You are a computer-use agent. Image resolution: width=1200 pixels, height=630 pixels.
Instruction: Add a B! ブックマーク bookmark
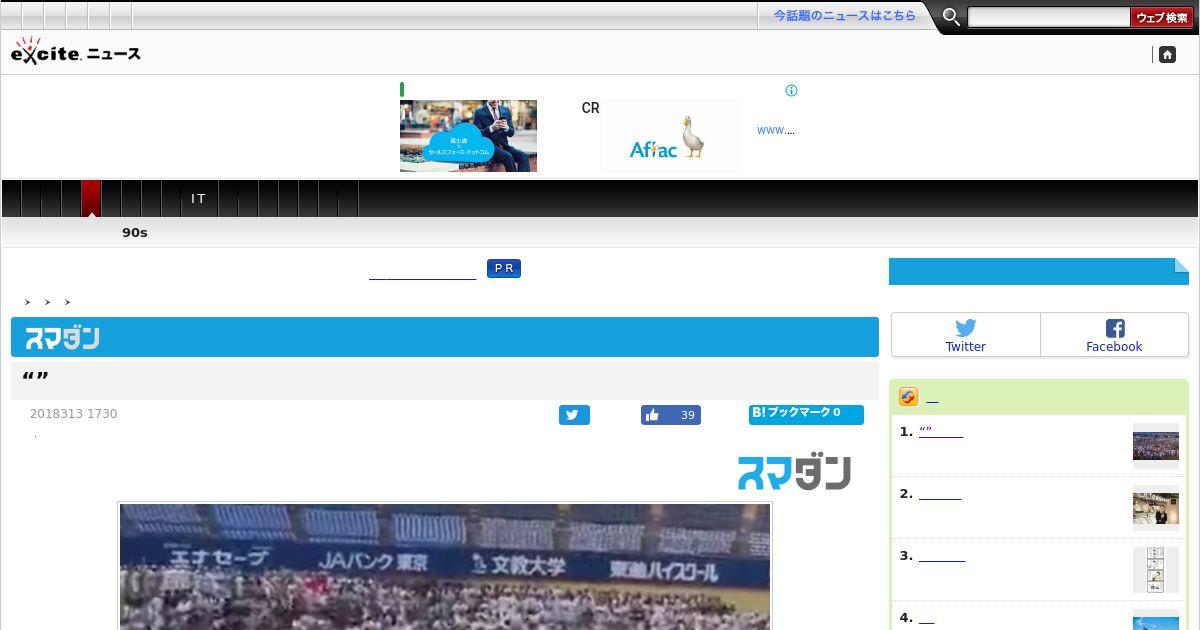806,414
